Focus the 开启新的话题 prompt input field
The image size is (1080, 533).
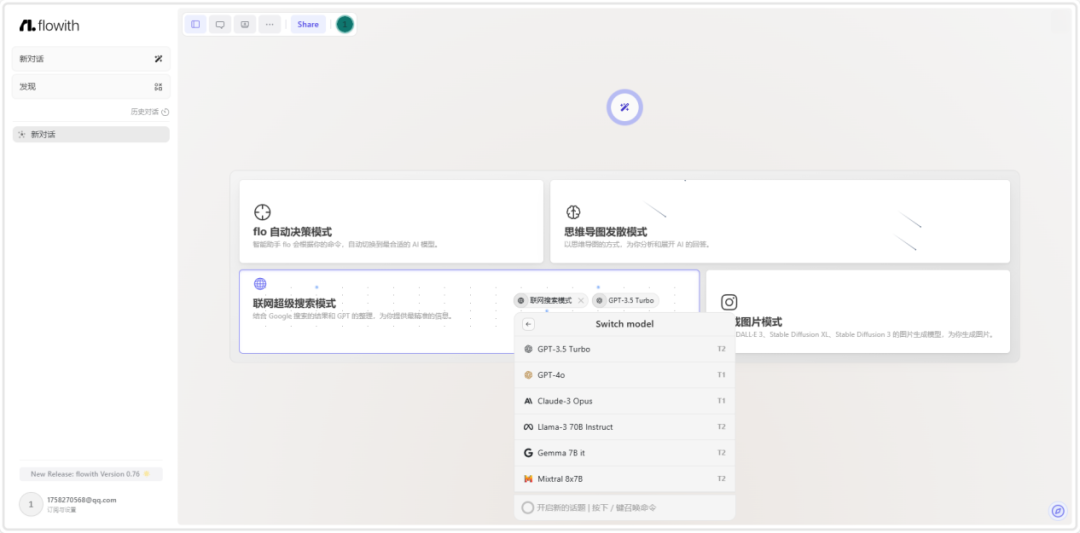pos(625,508)
